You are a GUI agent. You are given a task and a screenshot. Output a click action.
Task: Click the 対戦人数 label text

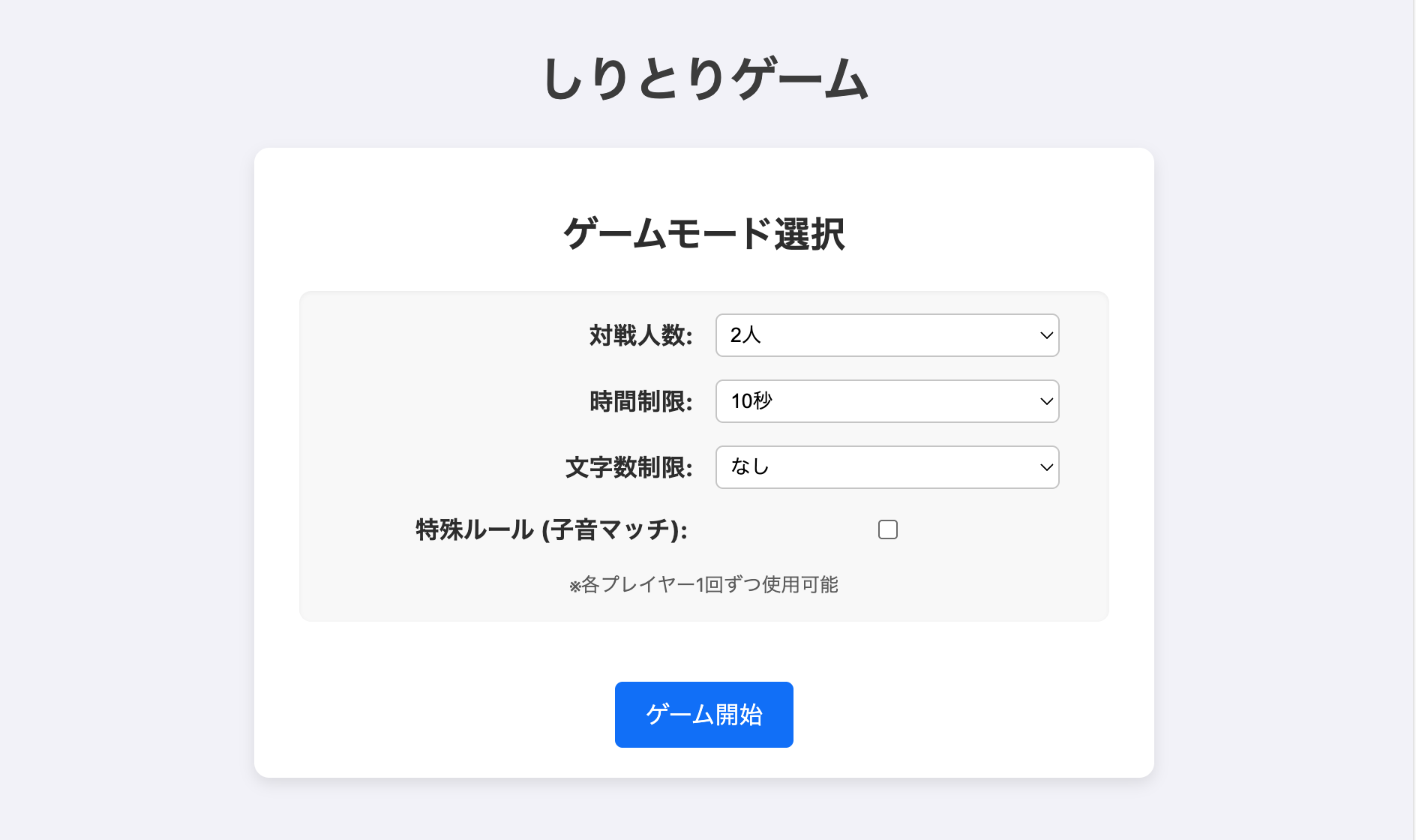(640, 335)
